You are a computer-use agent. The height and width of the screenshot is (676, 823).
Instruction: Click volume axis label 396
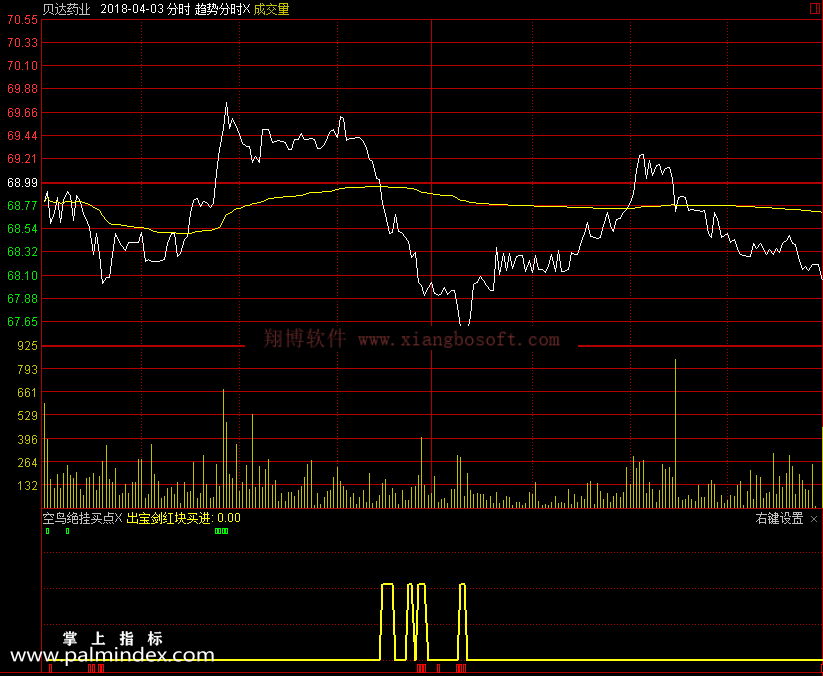(27, 439)
